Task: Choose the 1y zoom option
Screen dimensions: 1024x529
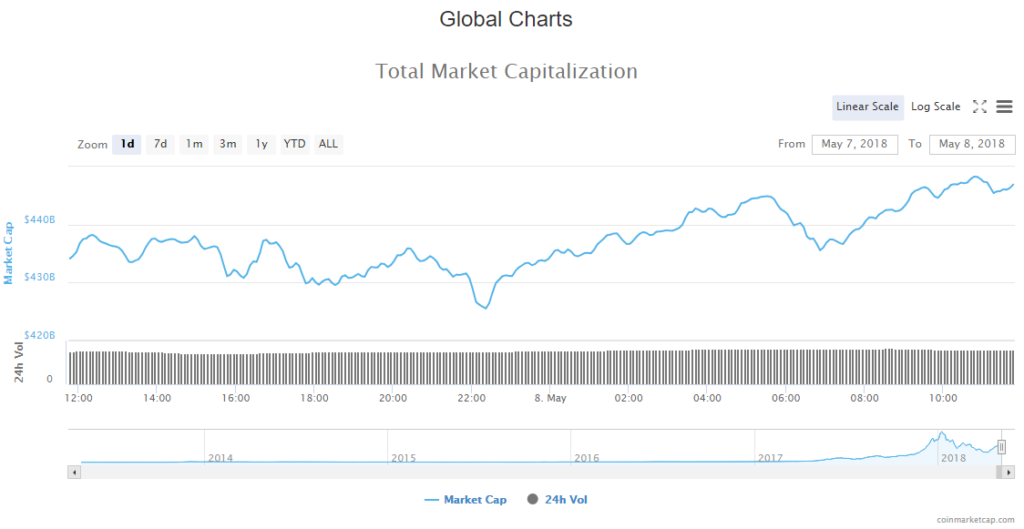Action: pyautogui.click(x=261, y=144)
